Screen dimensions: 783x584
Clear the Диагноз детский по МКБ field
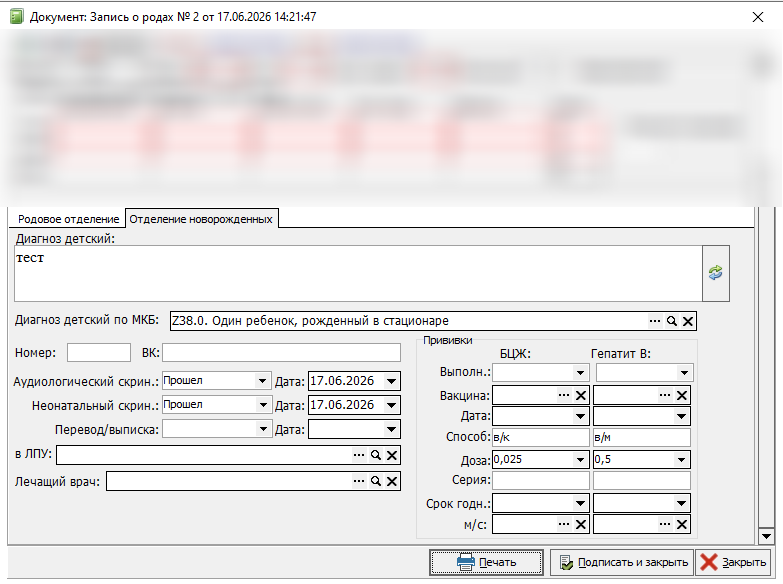coord(688,321)
